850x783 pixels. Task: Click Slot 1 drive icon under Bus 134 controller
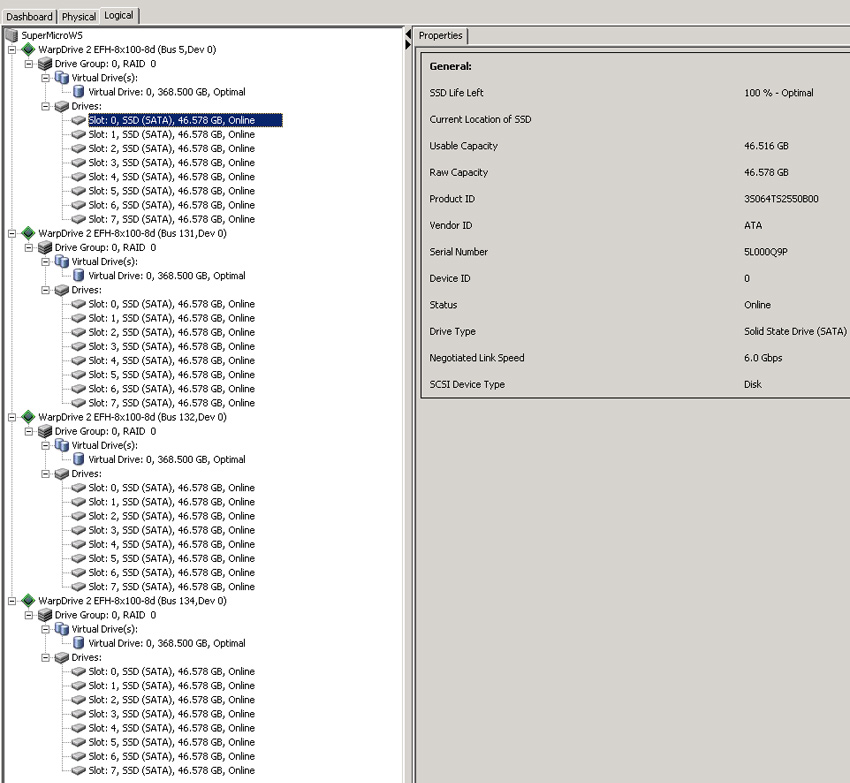[79, 686]
